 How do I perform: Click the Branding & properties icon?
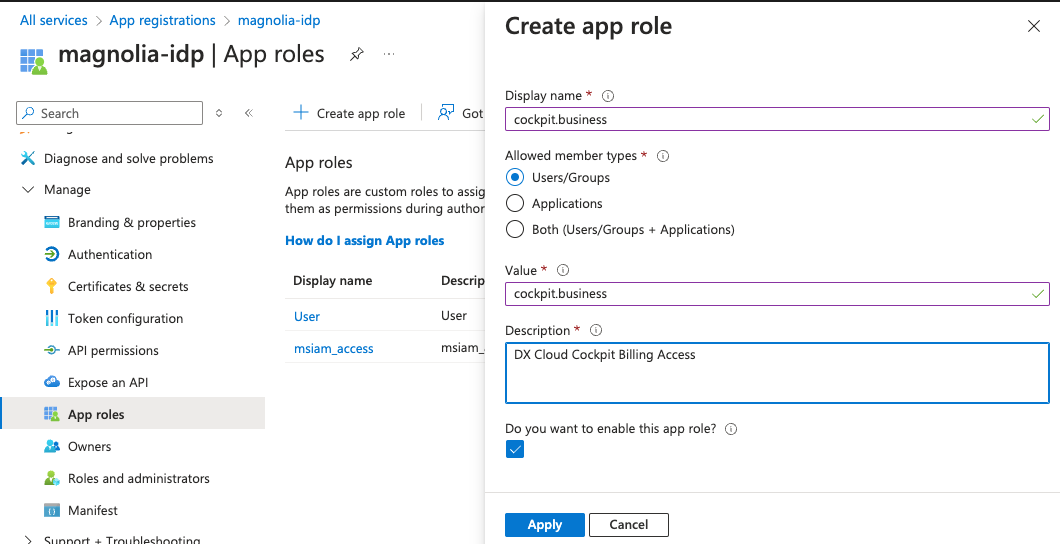coord(51,222)
